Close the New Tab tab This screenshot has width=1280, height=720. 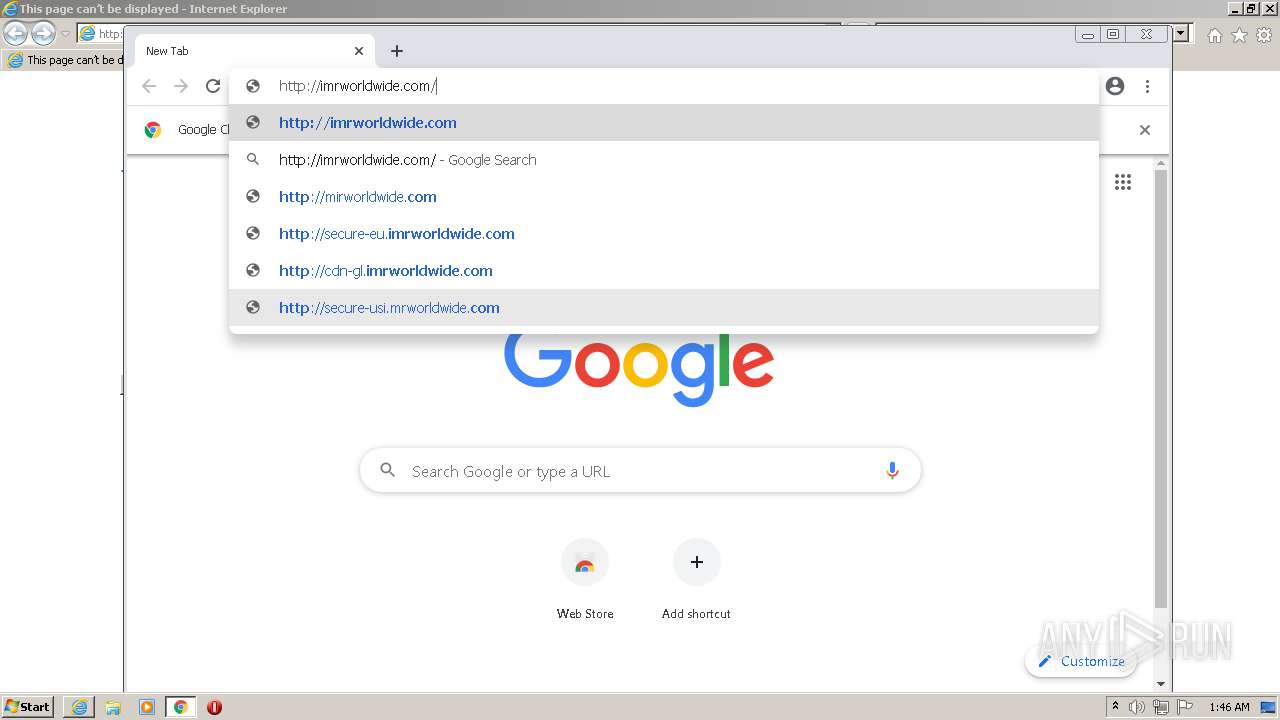coord(359,51)
